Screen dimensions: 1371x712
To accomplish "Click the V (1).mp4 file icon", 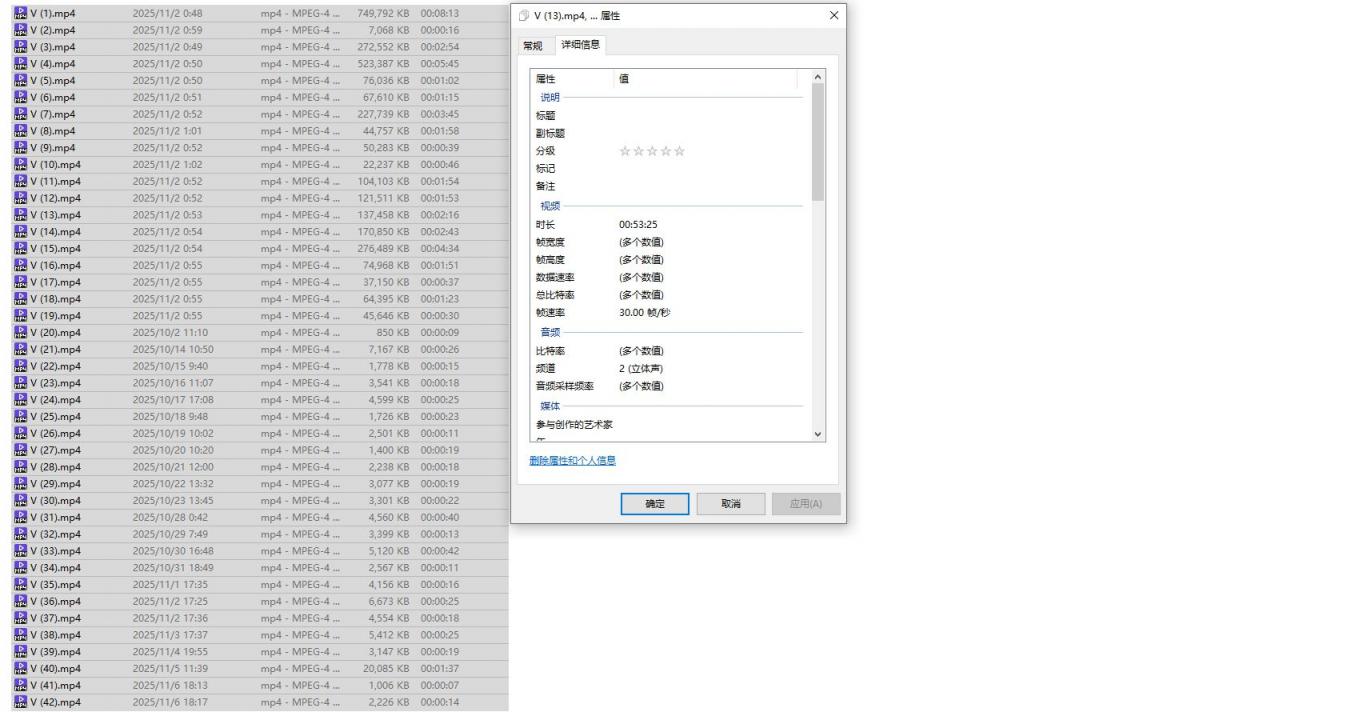I will click(20, 13).
